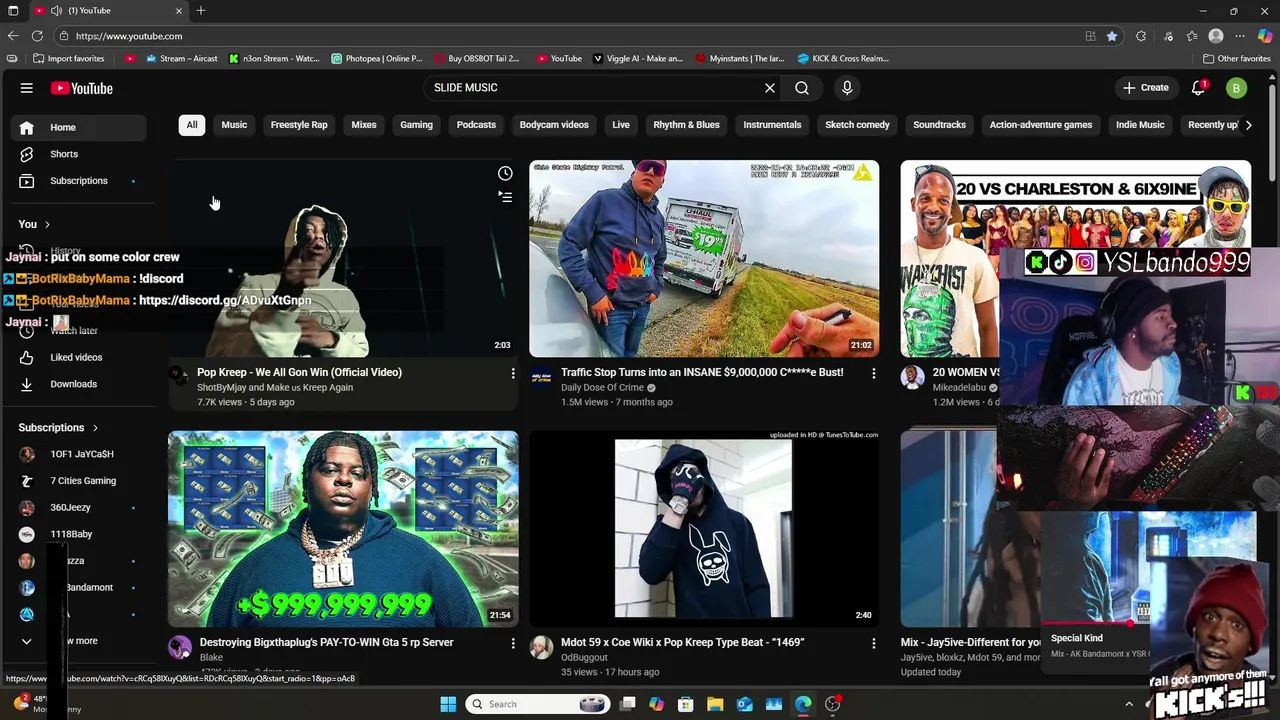This screenshot has height=720, width=1280.
Task: Open the notifications bell
Action: tap(1198, 88)
